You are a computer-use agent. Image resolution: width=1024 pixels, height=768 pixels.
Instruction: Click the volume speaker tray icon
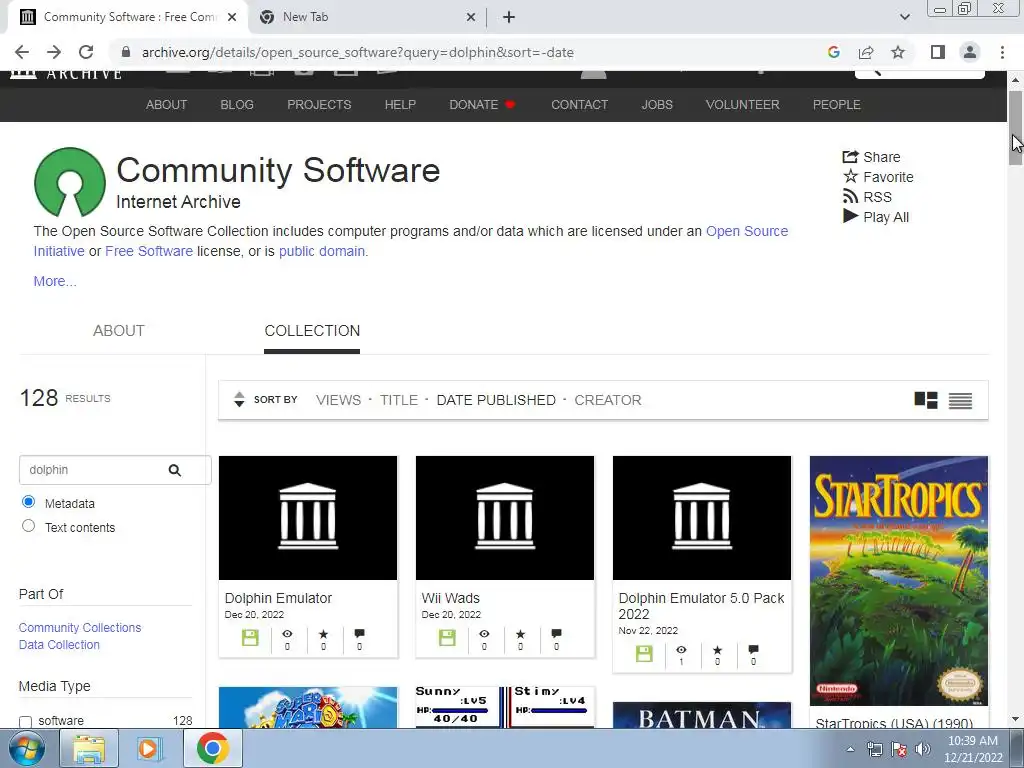[923, 749]
